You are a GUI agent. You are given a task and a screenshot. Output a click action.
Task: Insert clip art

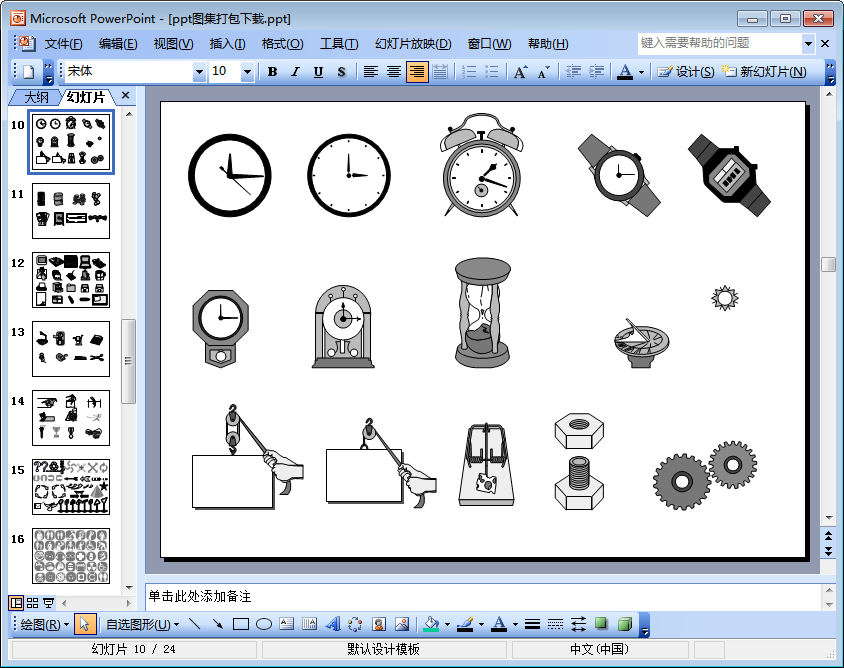click(379, 624)
